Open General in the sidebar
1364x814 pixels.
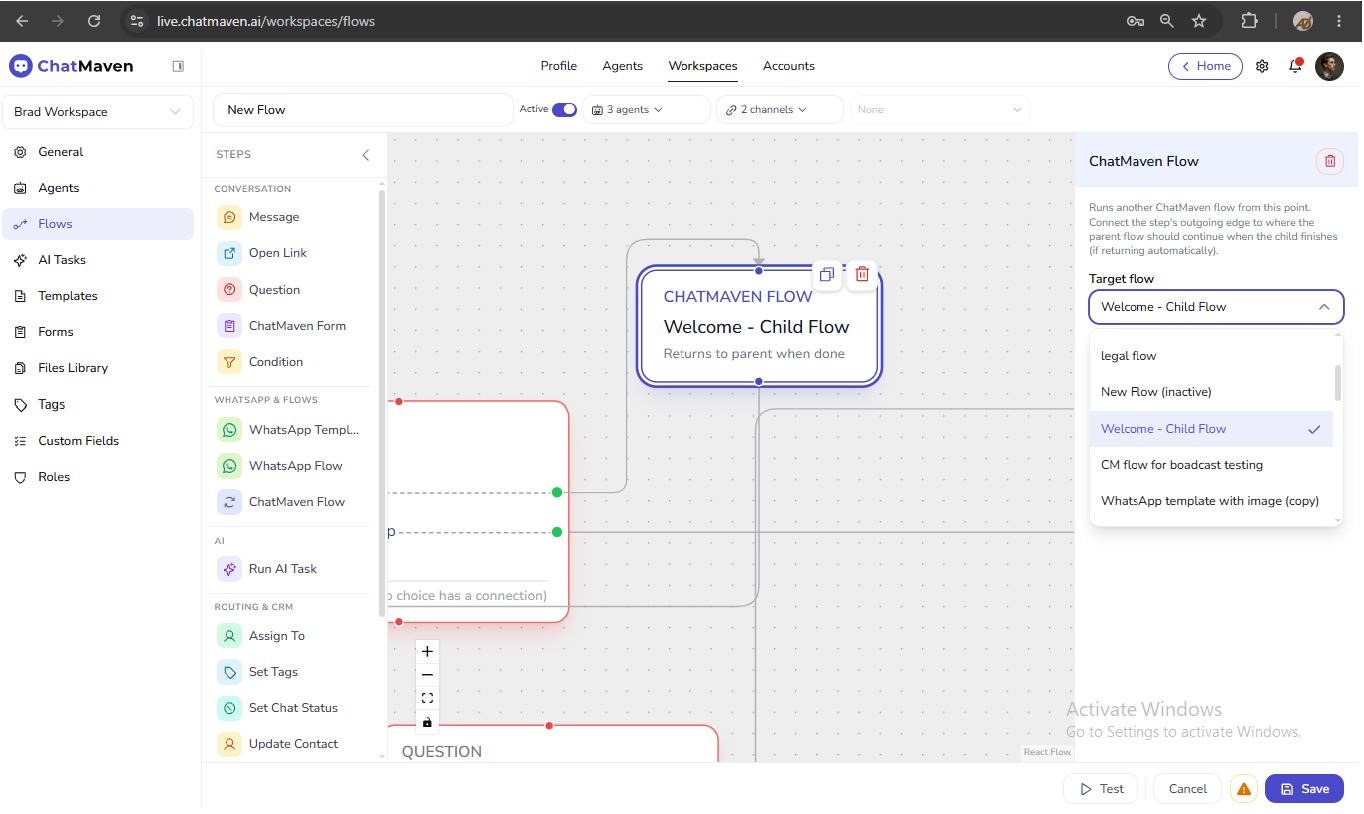pos(98,152)
